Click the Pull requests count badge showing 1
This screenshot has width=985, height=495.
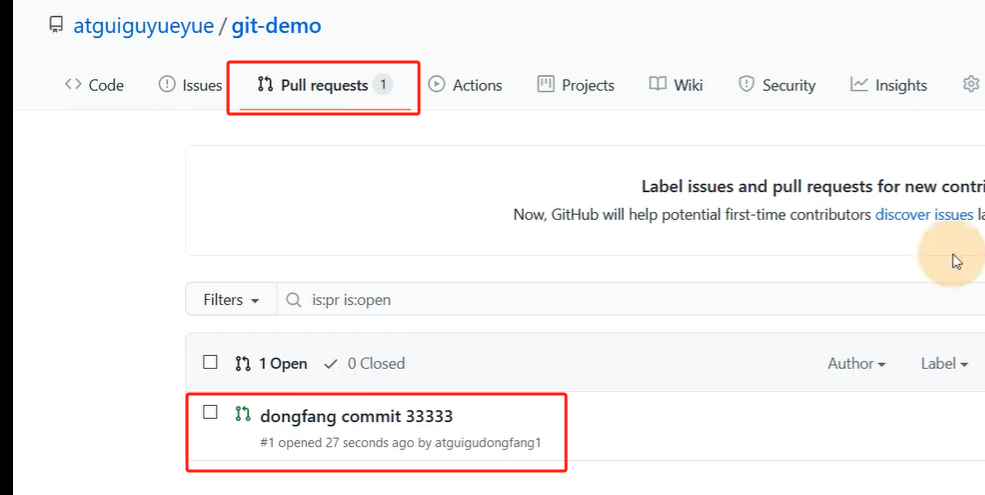pyautogui.click(x=383, y=85)
